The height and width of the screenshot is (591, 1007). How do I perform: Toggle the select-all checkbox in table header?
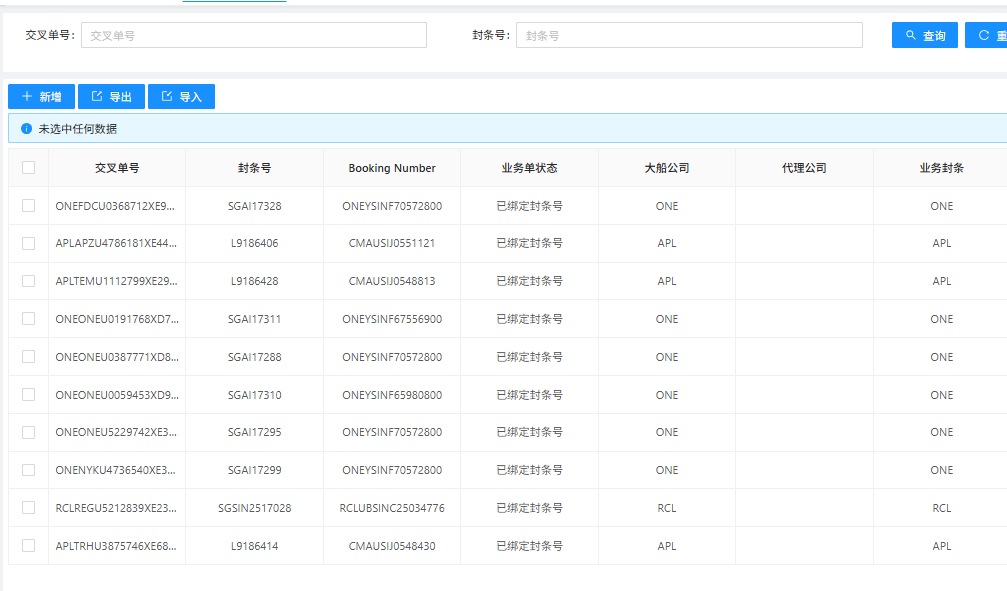(28, 168)
